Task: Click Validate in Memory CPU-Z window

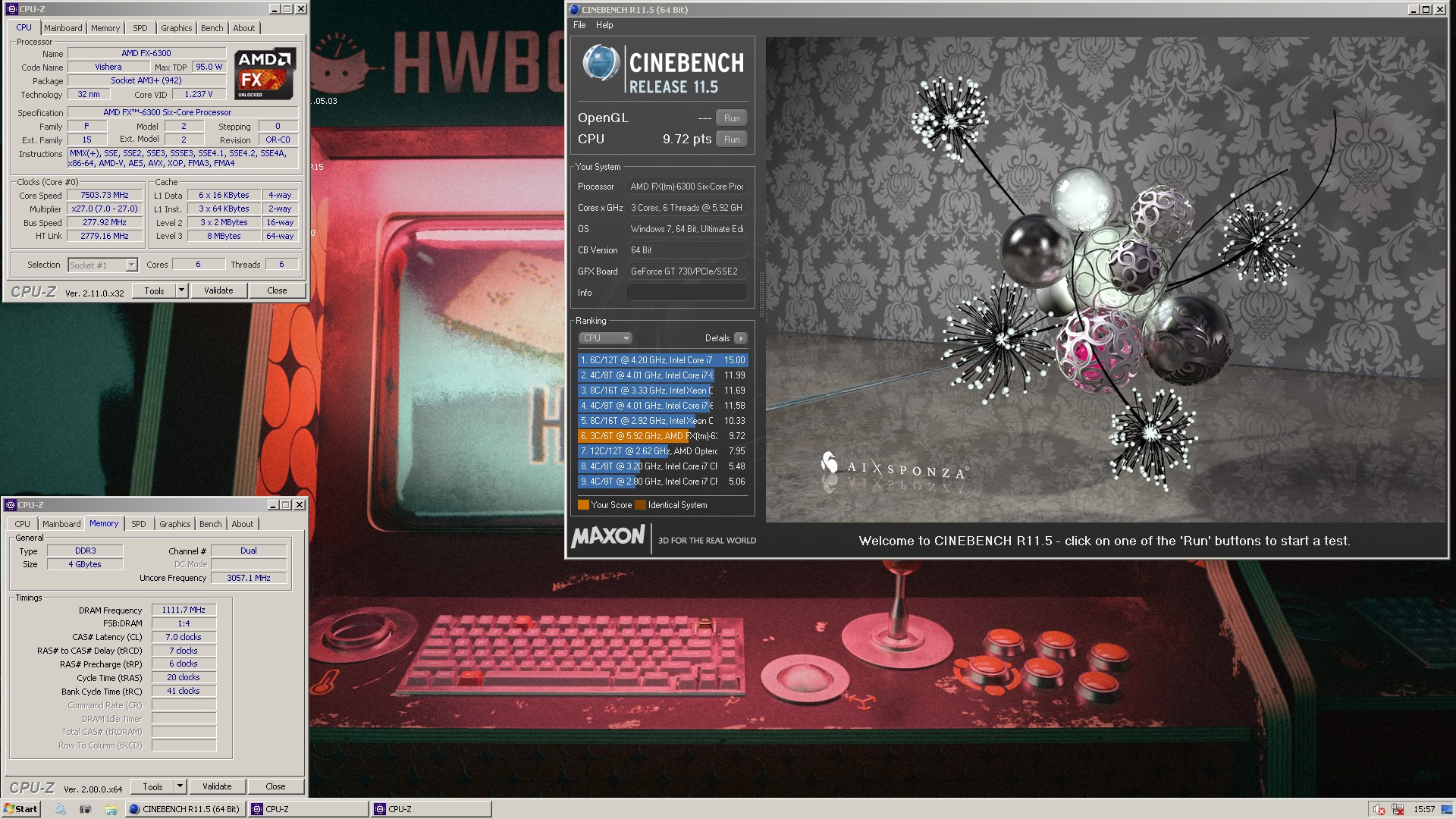Action: pyautogui.click(x=217, y=786)
